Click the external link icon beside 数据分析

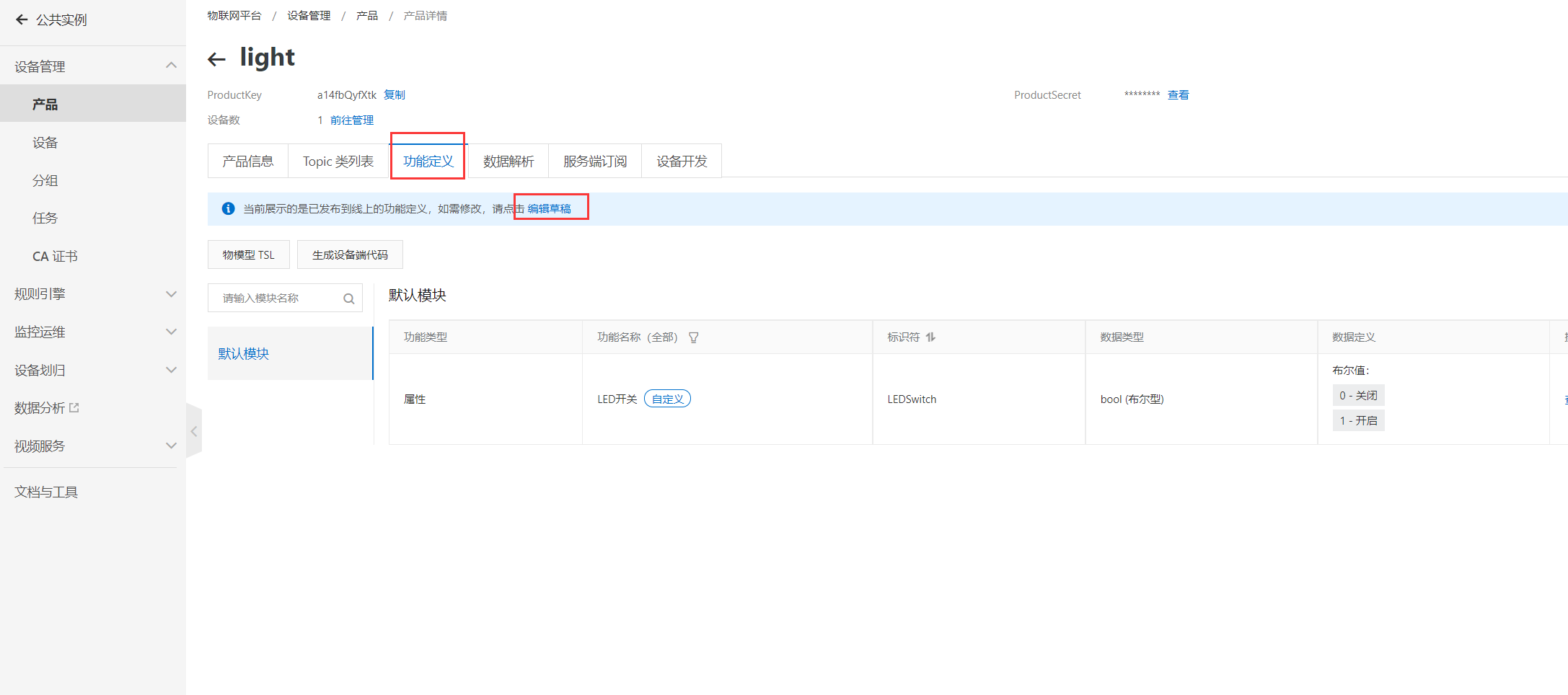(x=74, y=407)
